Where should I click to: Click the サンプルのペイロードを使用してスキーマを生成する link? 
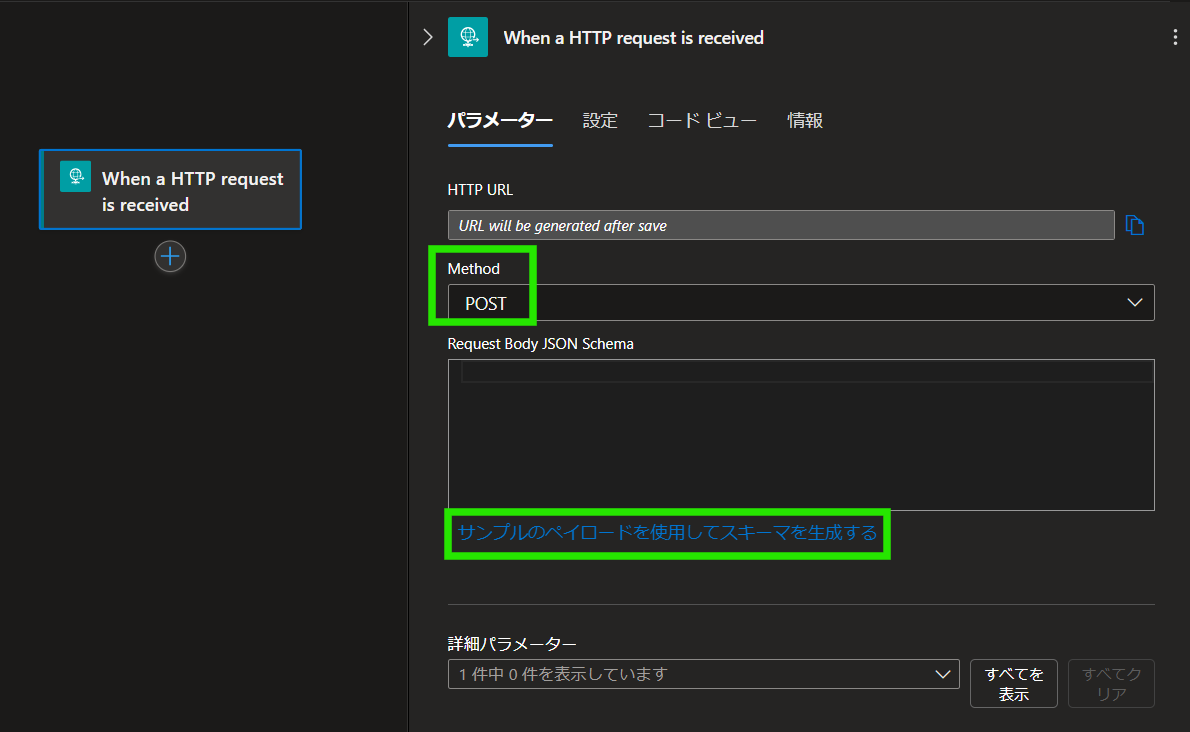(667, 533)
